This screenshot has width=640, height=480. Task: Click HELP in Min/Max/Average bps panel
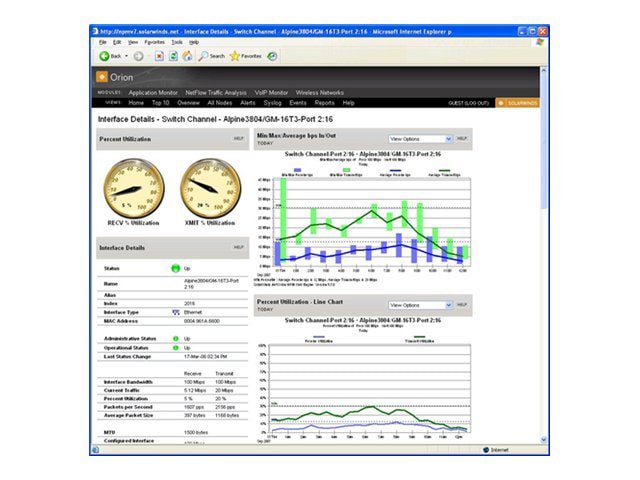462,138
